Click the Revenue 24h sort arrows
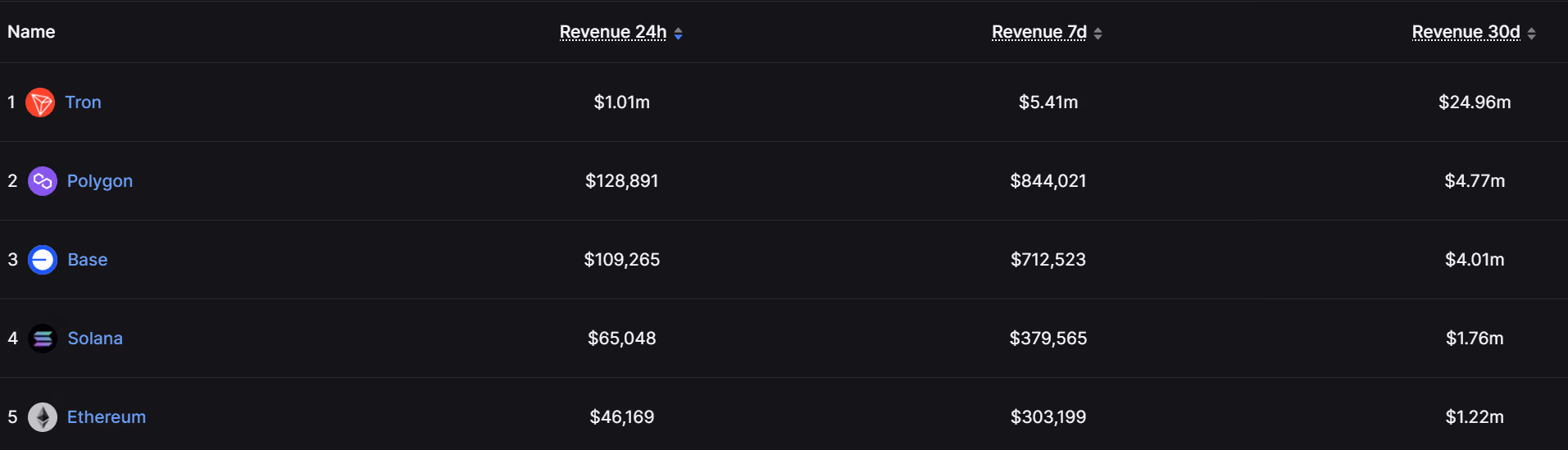The width and height of the screenshot is (1568, 450). coord(679,34)
